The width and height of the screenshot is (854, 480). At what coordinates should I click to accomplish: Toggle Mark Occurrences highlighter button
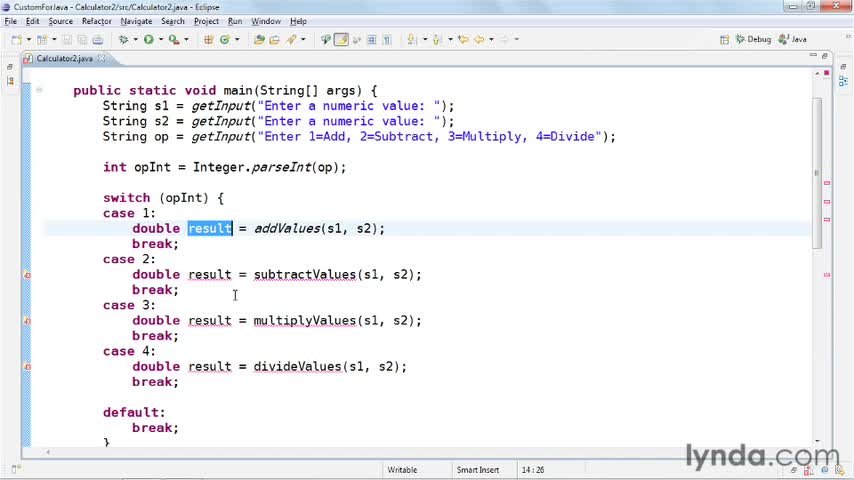[x=341, y=40]
